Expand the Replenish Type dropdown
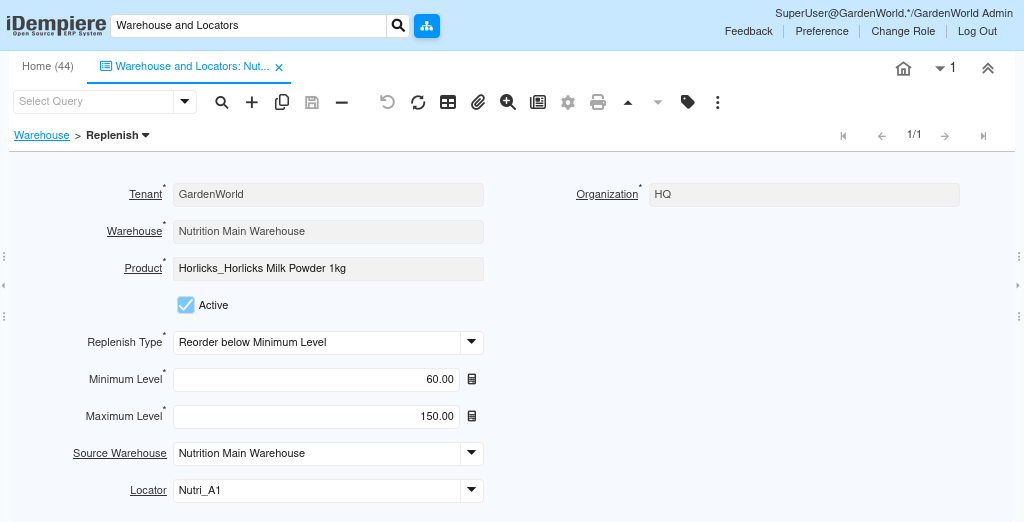The image size is (1024, 522). click(x=472, y=342)
